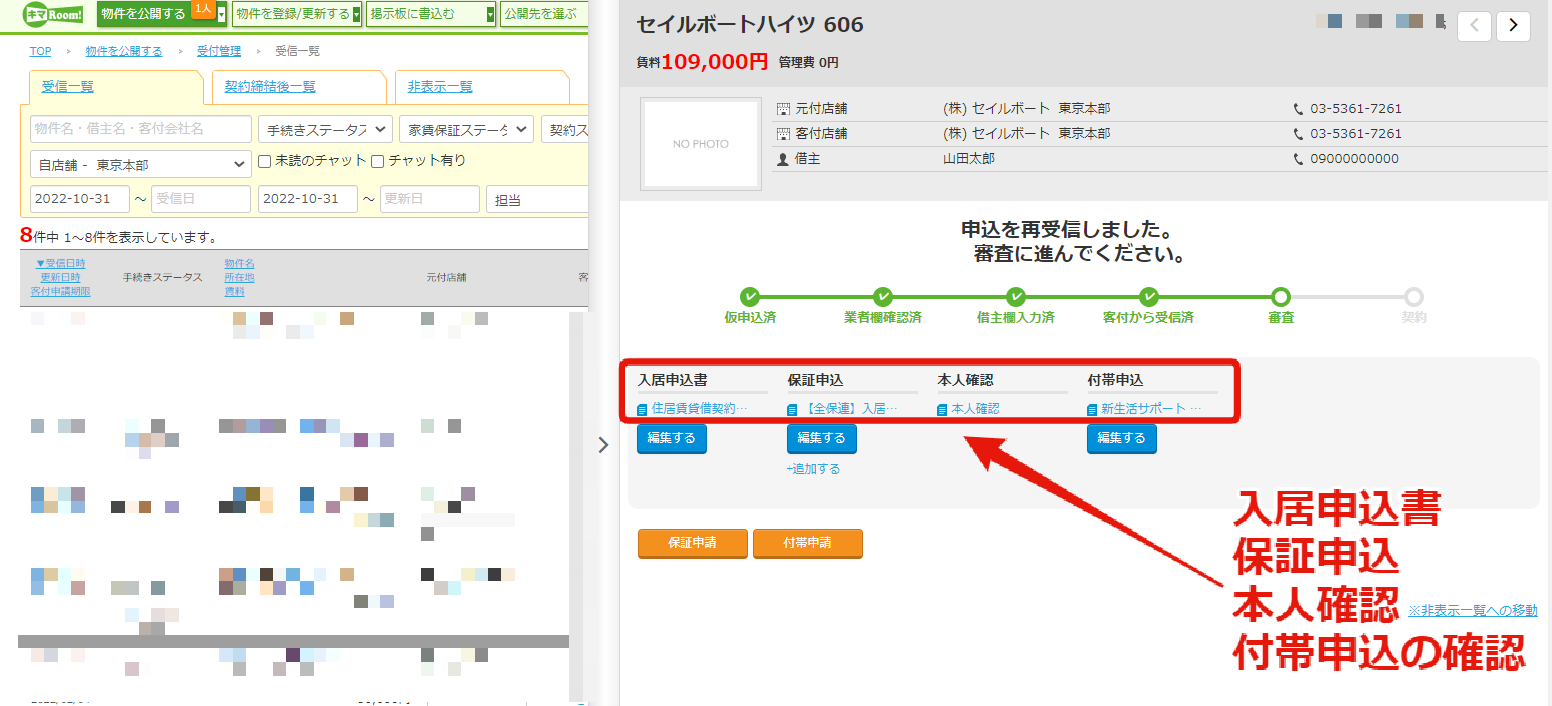Expand 手続きステータス dropdown
This screenshot has width=1552, height=706.
tap(324, 129)
